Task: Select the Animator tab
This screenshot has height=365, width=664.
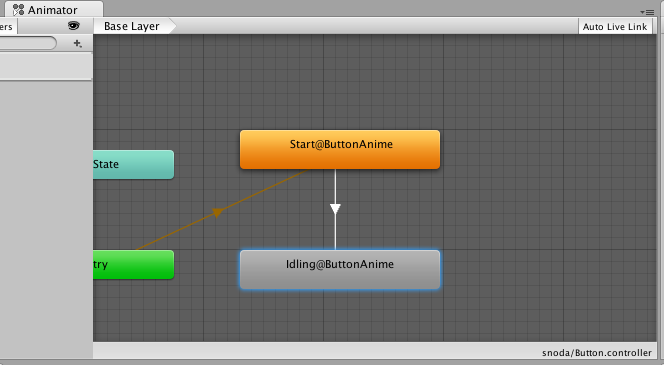Action: pyautogui.click(x=53, y=9)
